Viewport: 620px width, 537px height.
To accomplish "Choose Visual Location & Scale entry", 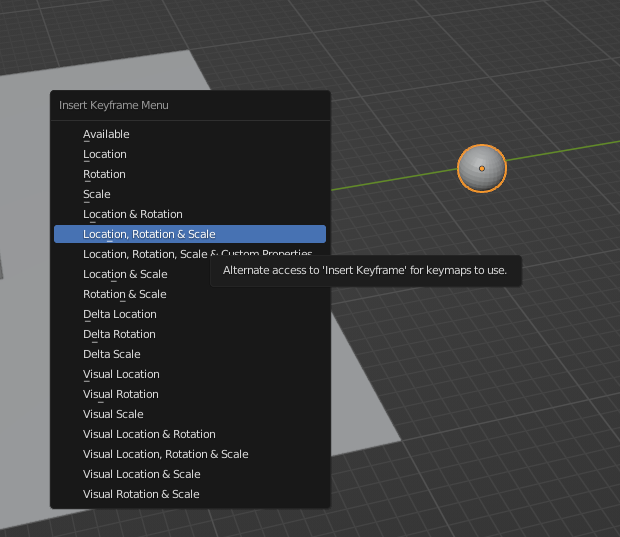I will (190, 474).
